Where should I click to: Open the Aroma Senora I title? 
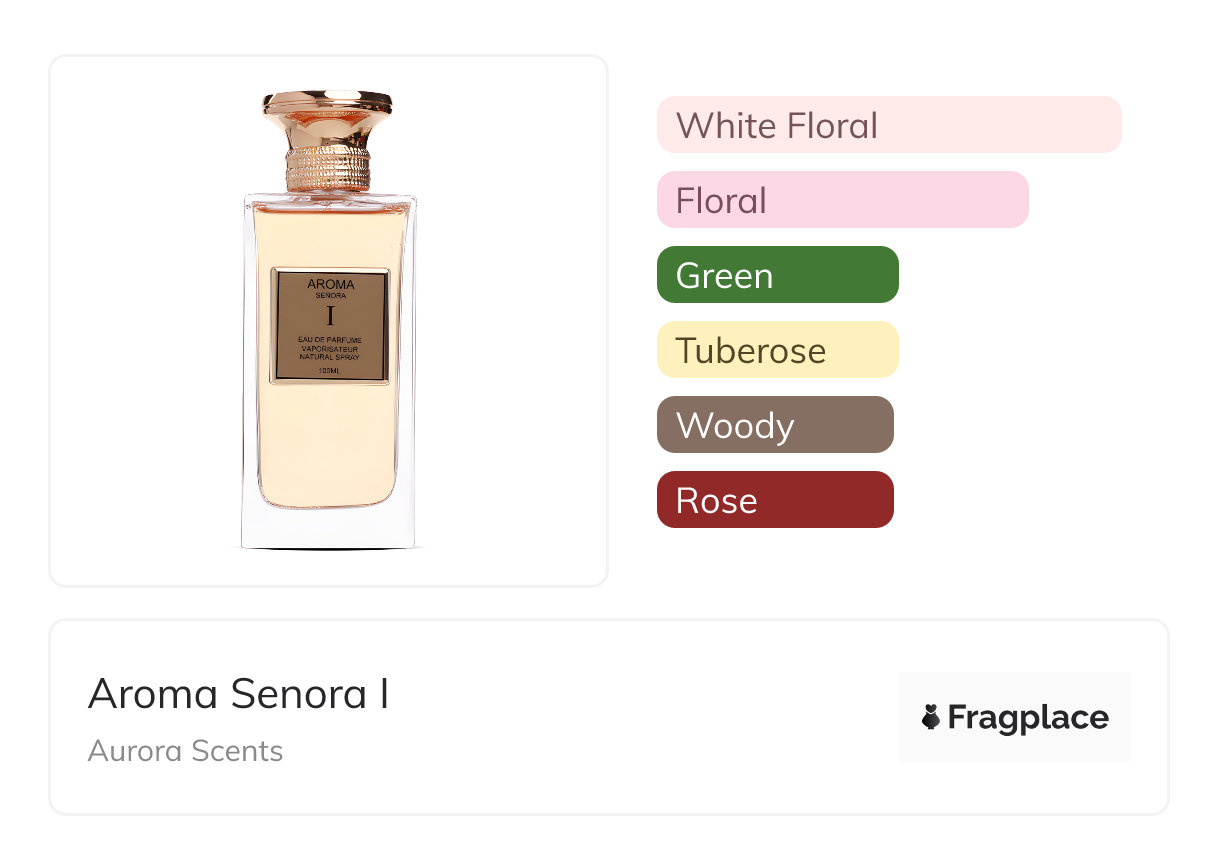click(x=238, y=694)
